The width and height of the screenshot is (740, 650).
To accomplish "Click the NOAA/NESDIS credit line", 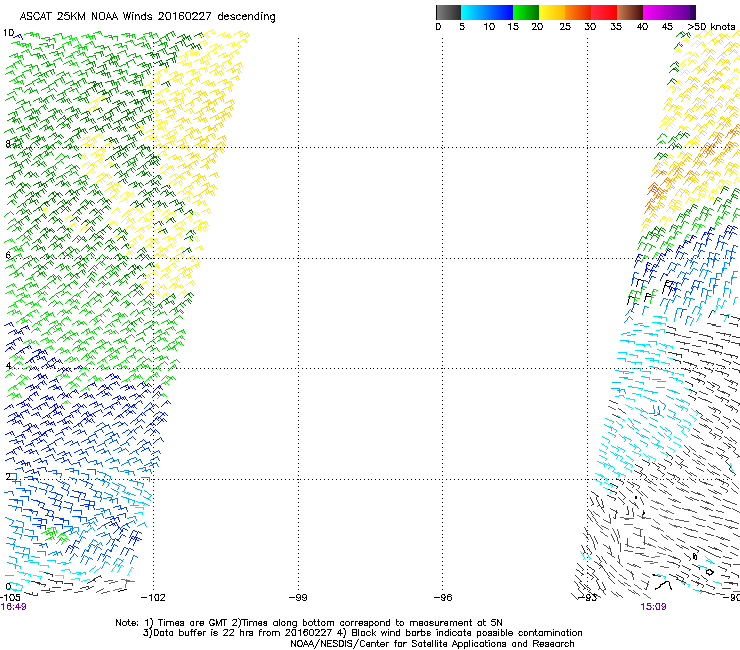I will [x=432, y=644].
